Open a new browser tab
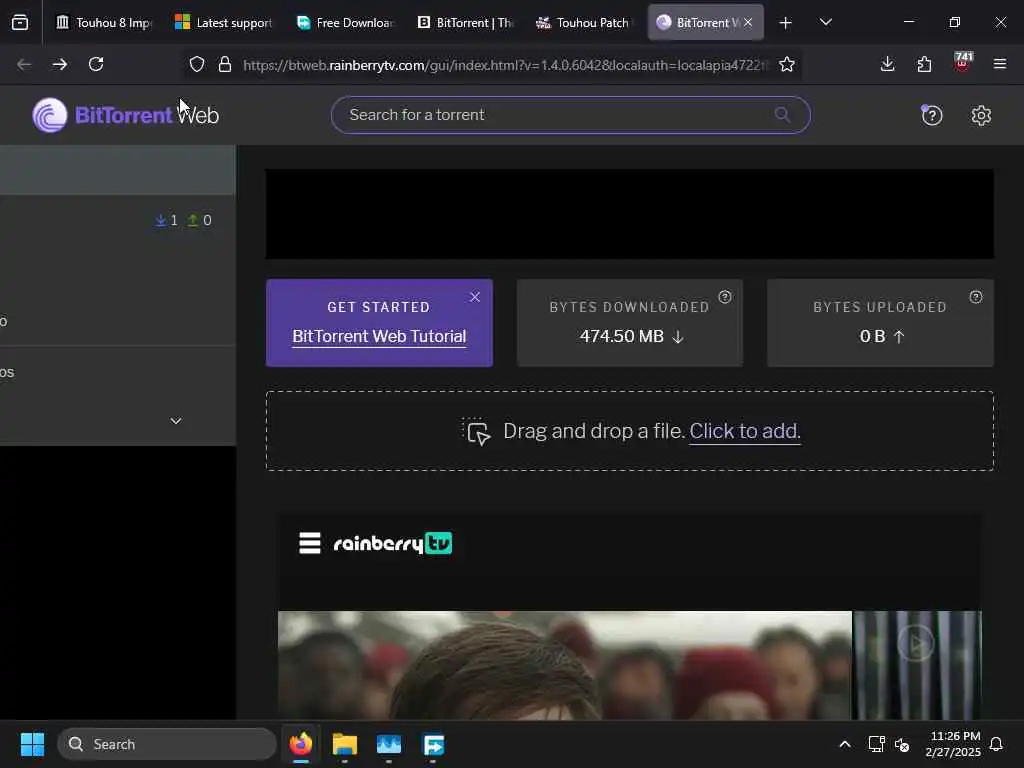 (785, 23)
